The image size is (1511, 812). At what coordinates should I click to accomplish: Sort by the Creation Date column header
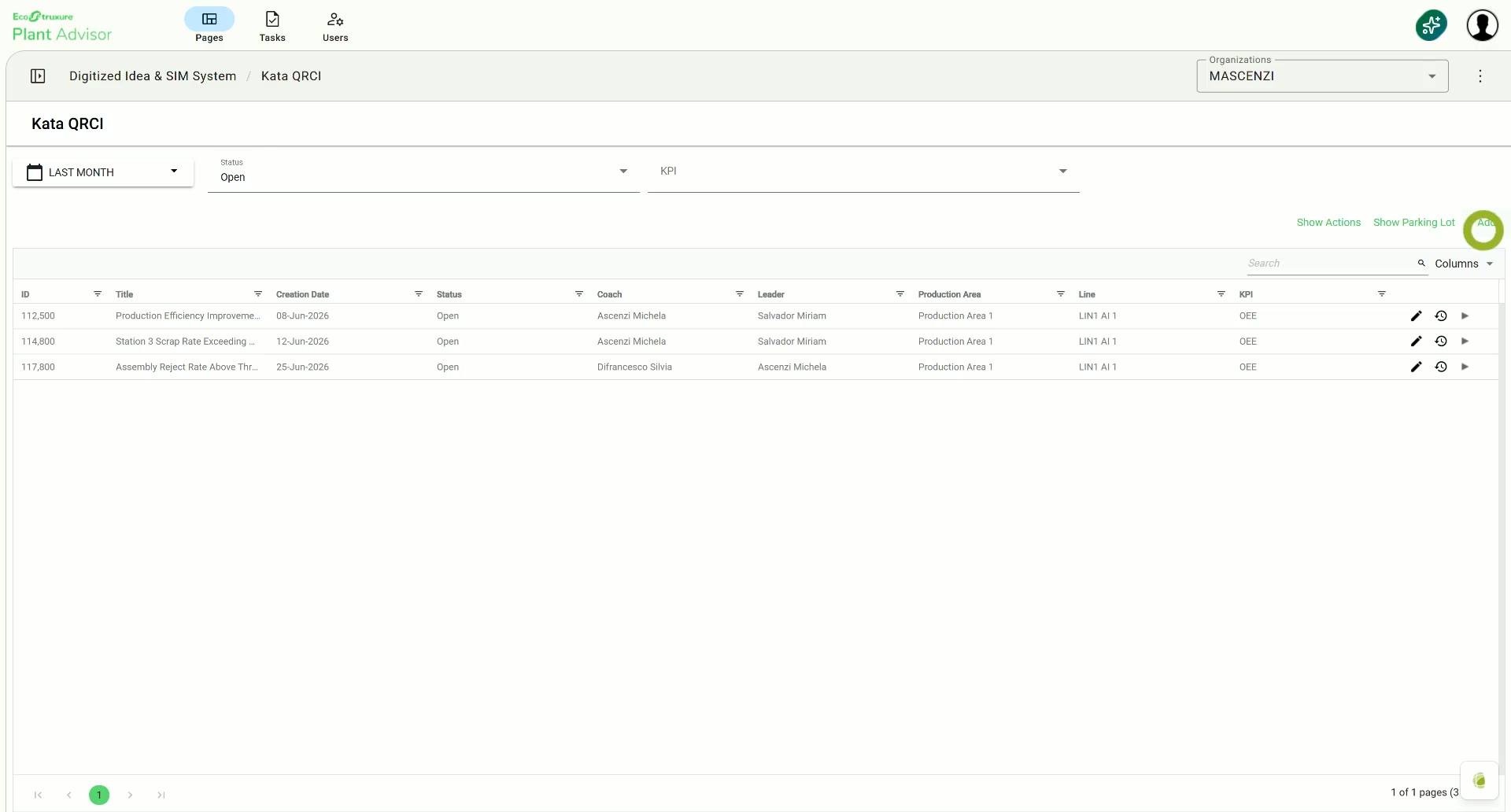tap(302, 294)
